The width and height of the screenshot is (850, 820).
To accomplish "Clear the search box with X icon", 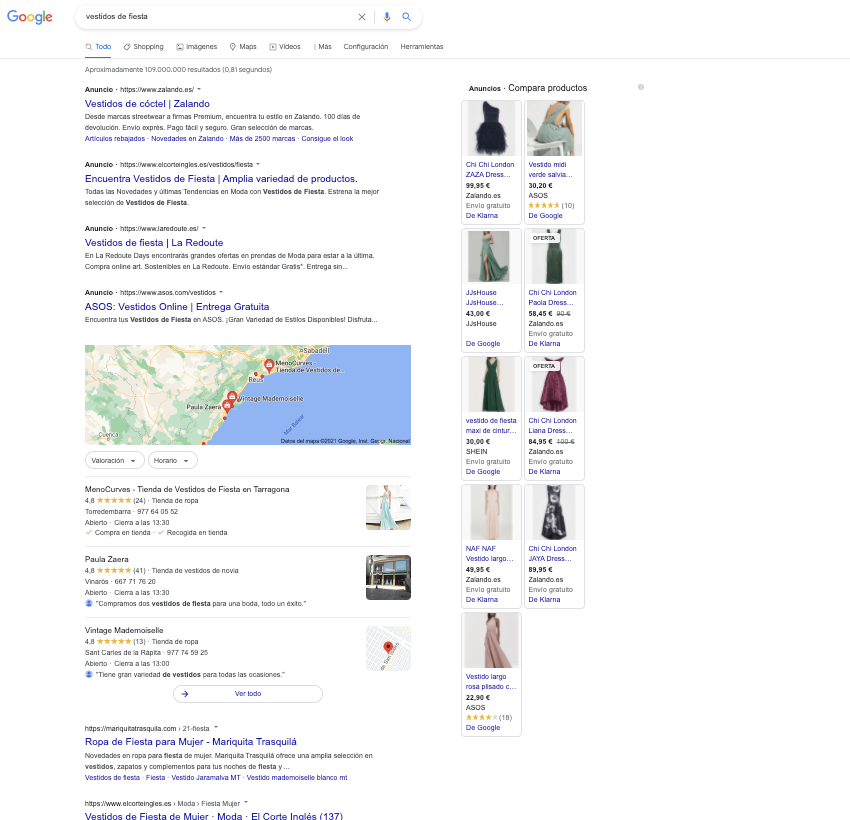I will pos(362,17).
